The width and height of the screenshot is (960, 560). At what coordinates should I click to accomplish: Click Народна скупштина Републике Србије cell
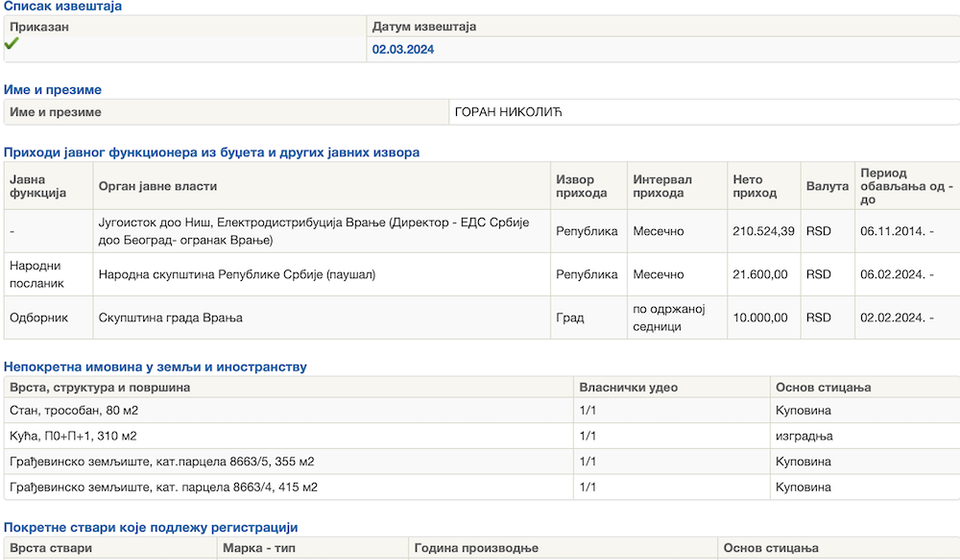321,274
